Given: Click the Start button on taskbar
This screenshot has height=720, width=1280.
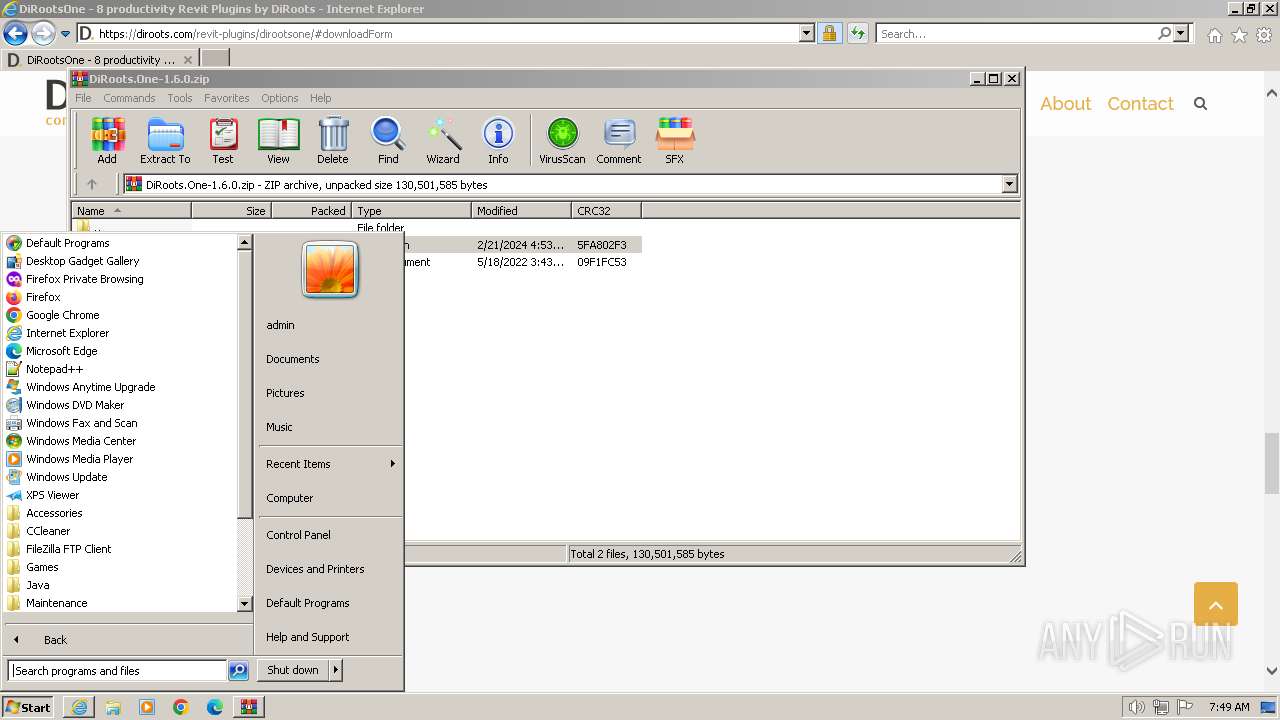Looking at the screenshot, I should pos(28,707).
